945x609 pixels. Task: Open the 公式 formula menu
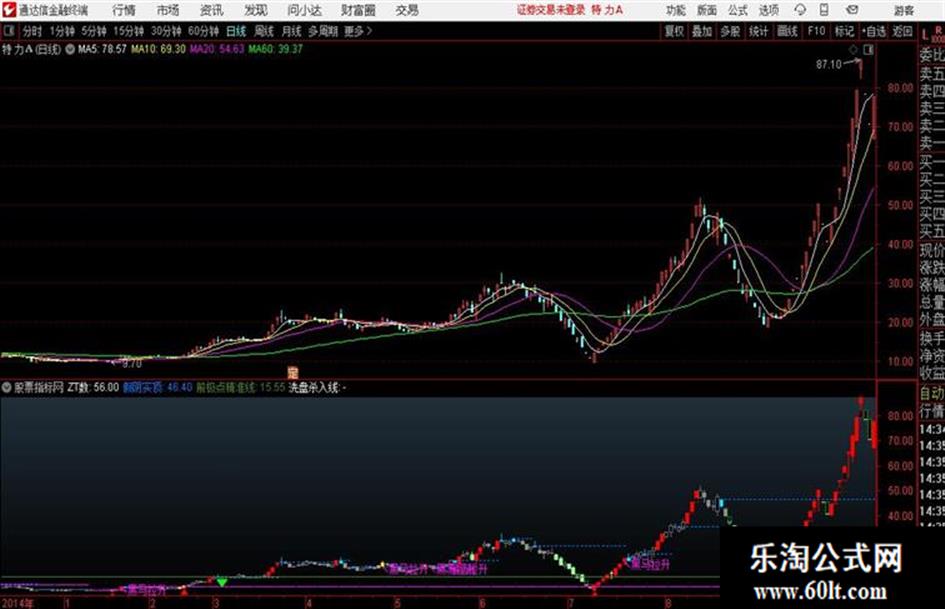[x=738, y=10]
